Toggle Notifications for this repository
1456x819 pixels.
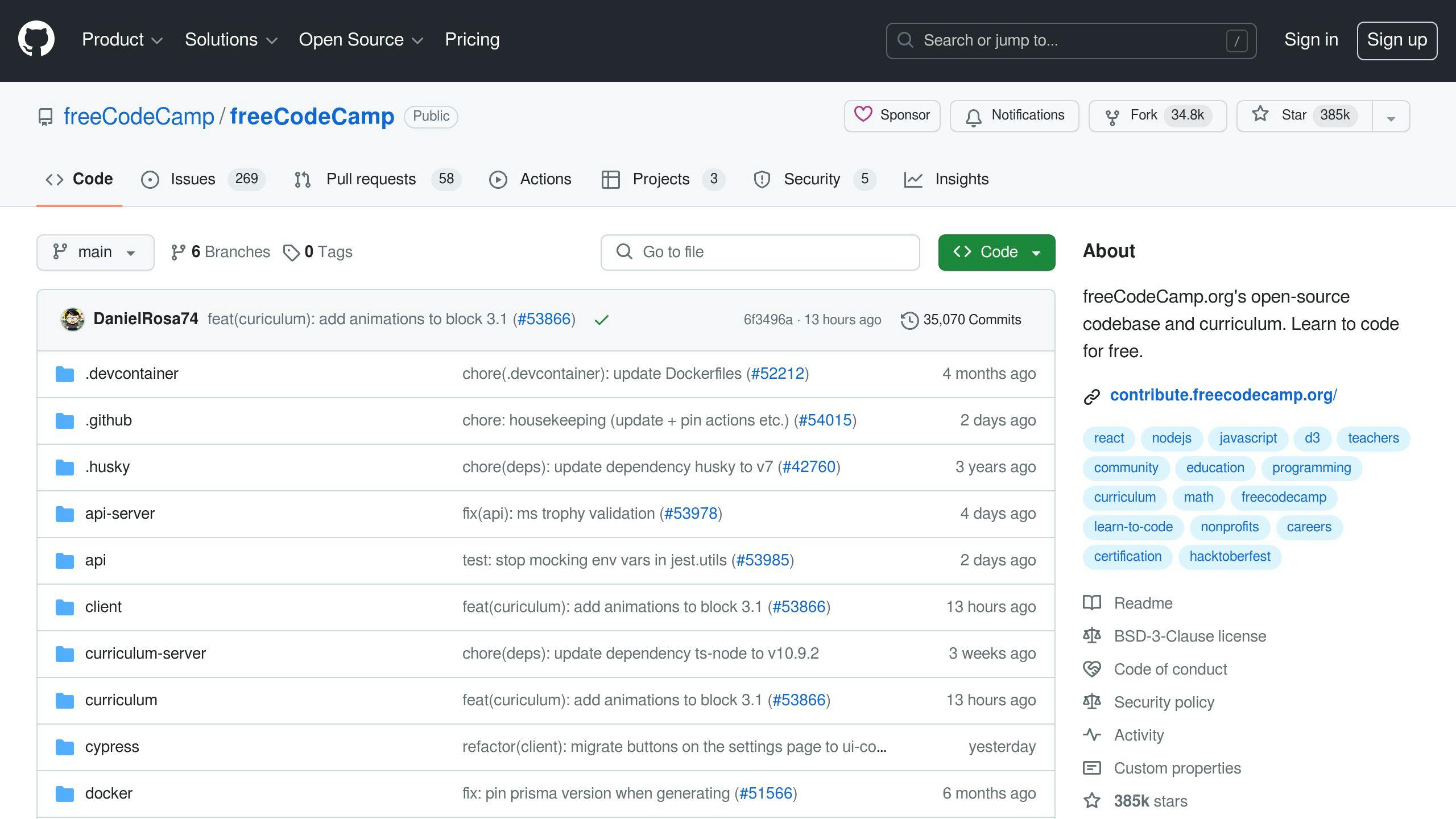click(x=1014, y=115)
